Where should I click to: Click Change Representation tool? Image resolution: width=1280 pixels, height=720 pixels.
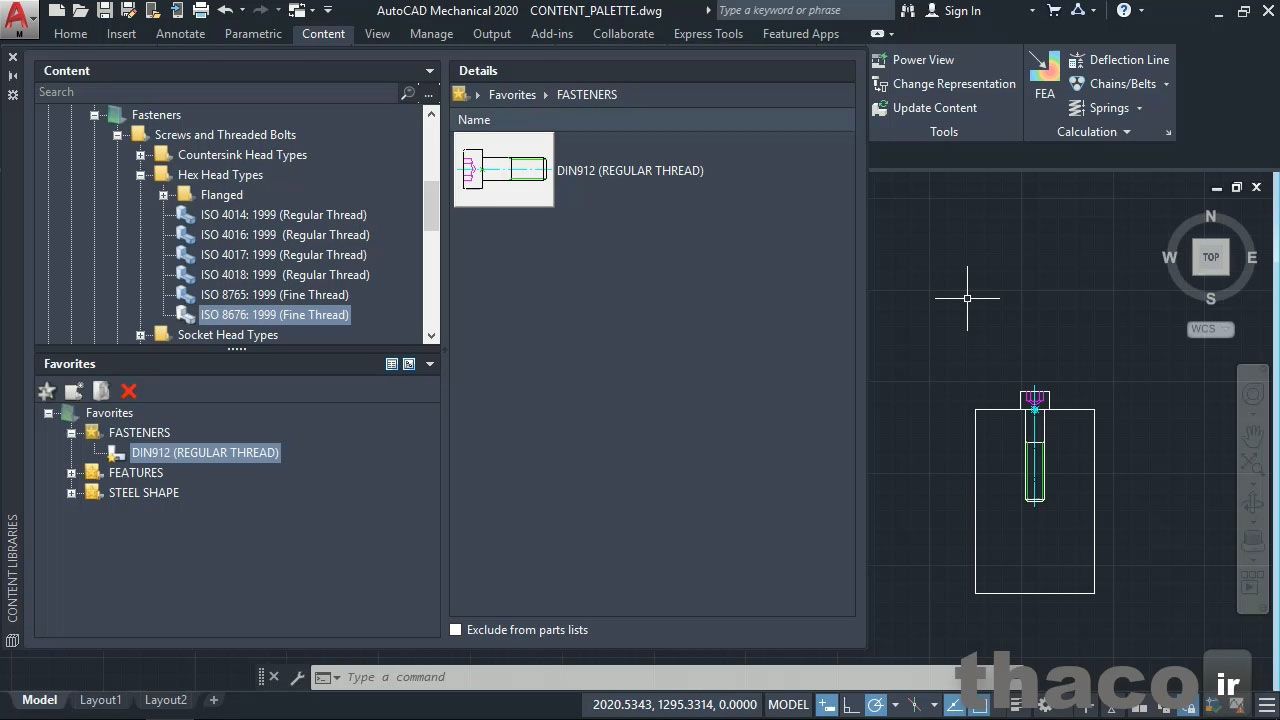(944, 84)
